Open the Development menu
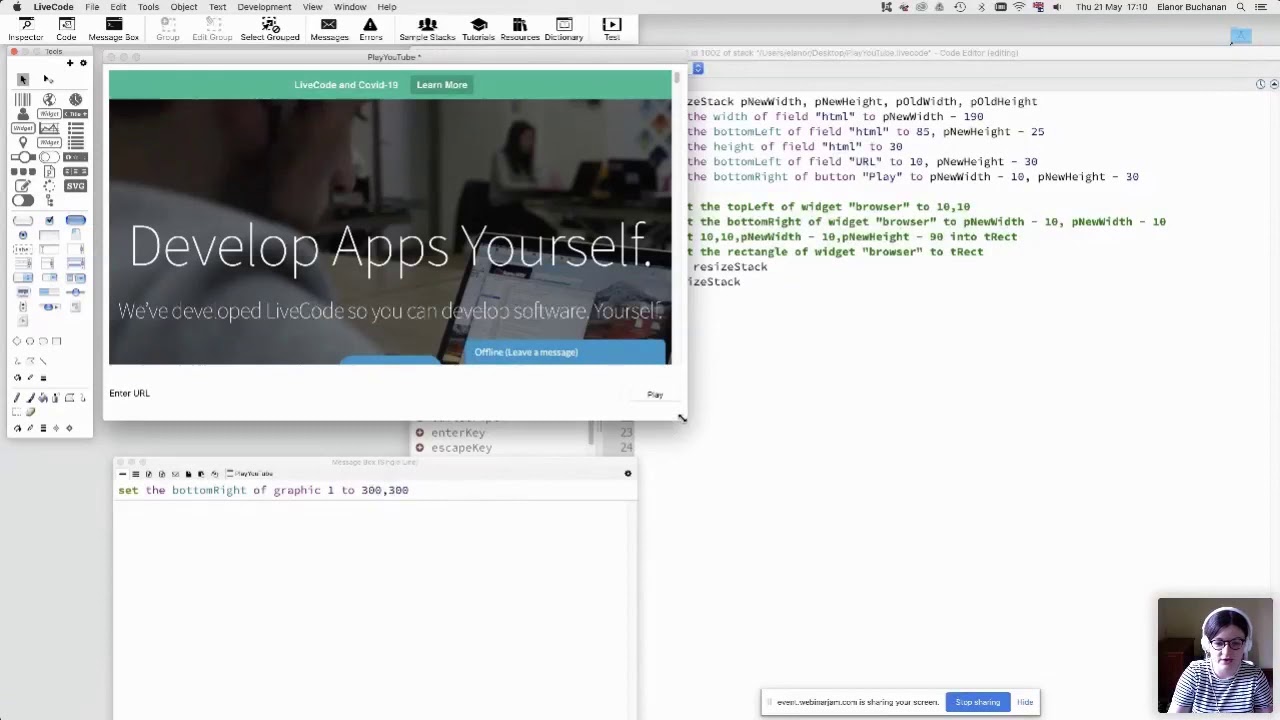The width and height of the screenshot is (1280, 720). [264, 7]
